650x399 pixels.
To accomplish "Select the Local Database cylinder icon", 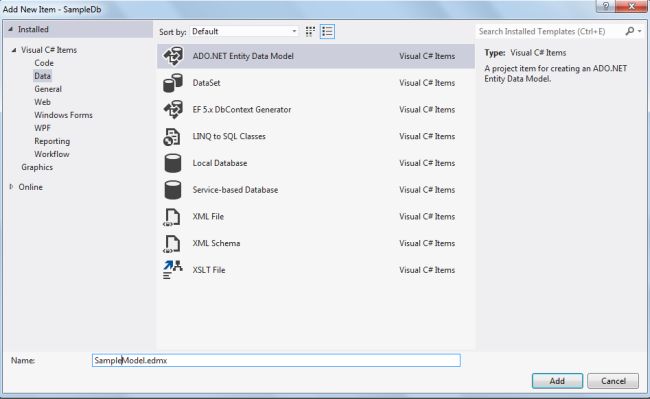I will pos(172,163).
